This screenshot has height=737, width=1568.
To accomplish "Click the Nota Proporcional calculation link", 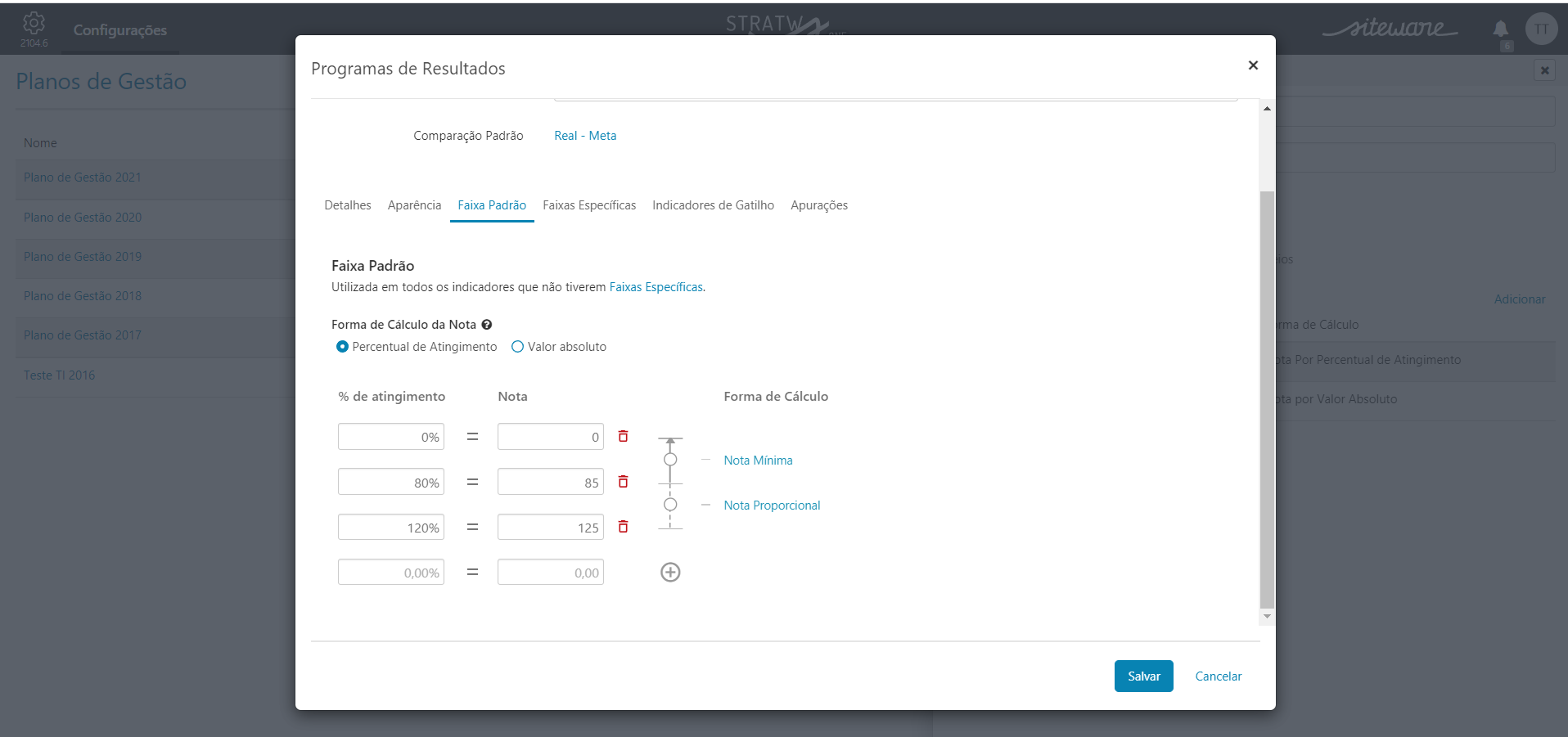I will 772,506.
